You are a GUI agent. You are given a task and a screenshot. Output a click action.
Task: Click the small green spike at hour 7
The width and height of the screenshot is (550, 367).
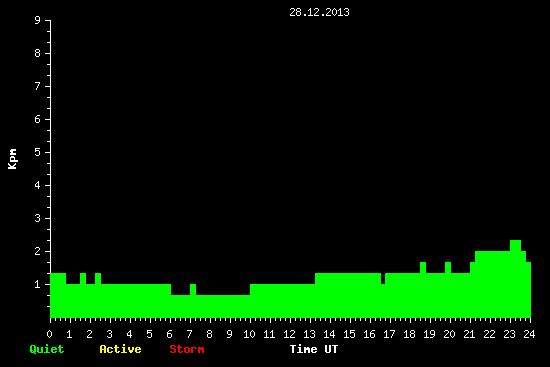pos(193,289)
